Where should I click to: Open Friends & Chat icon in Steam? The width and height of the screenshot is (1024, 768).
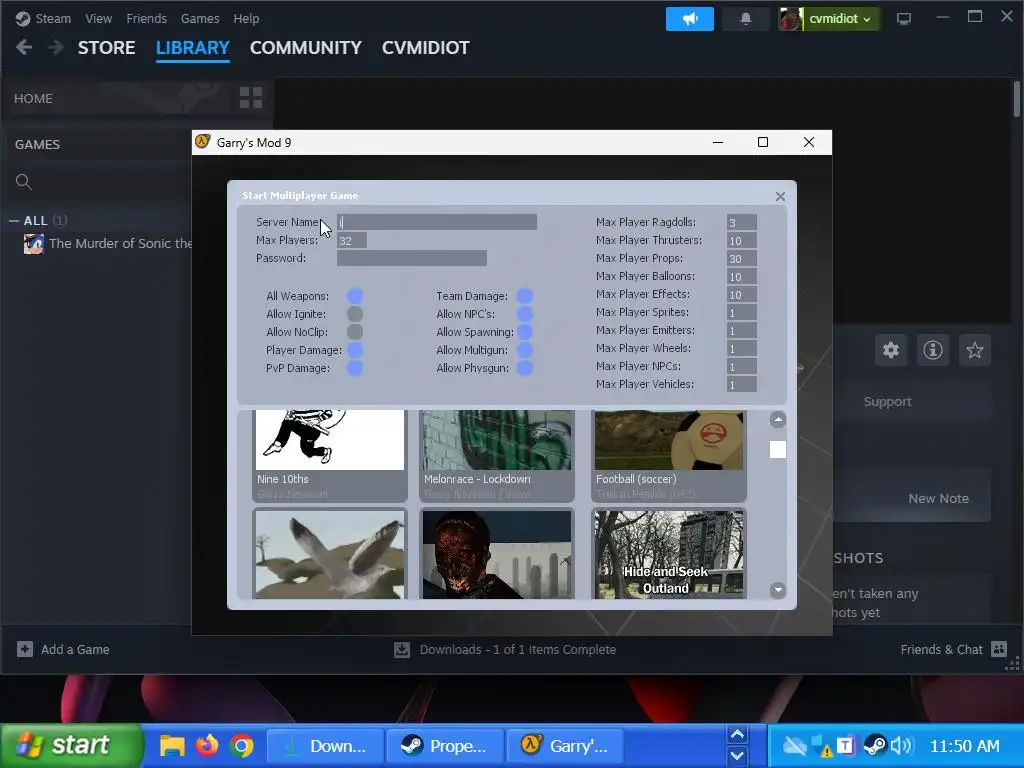pyautogui.click(x=999, y=649)
